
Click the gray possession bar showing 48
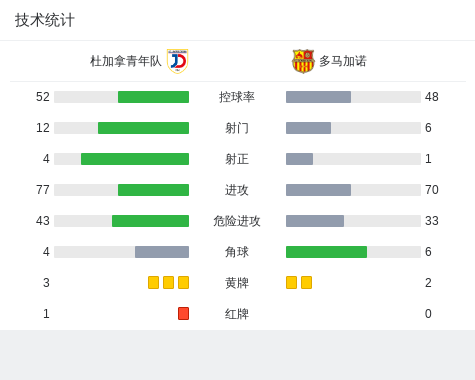click(318, 97)
